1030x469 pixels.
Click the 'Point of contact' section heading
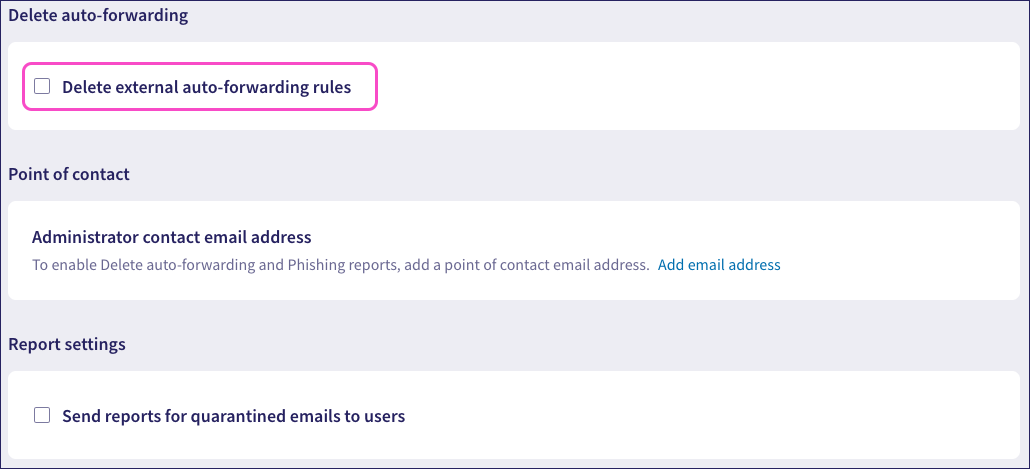69,174
